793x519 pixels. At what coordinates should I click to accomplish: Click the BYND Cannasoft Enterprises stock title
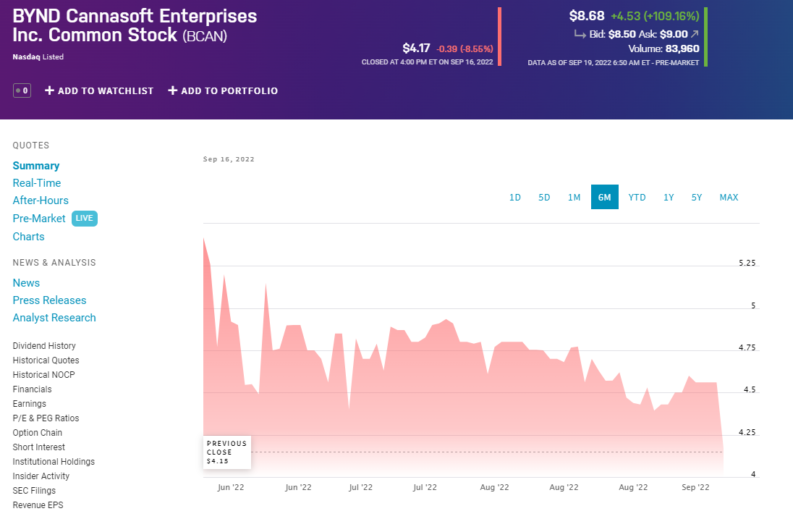pos(135,25)
